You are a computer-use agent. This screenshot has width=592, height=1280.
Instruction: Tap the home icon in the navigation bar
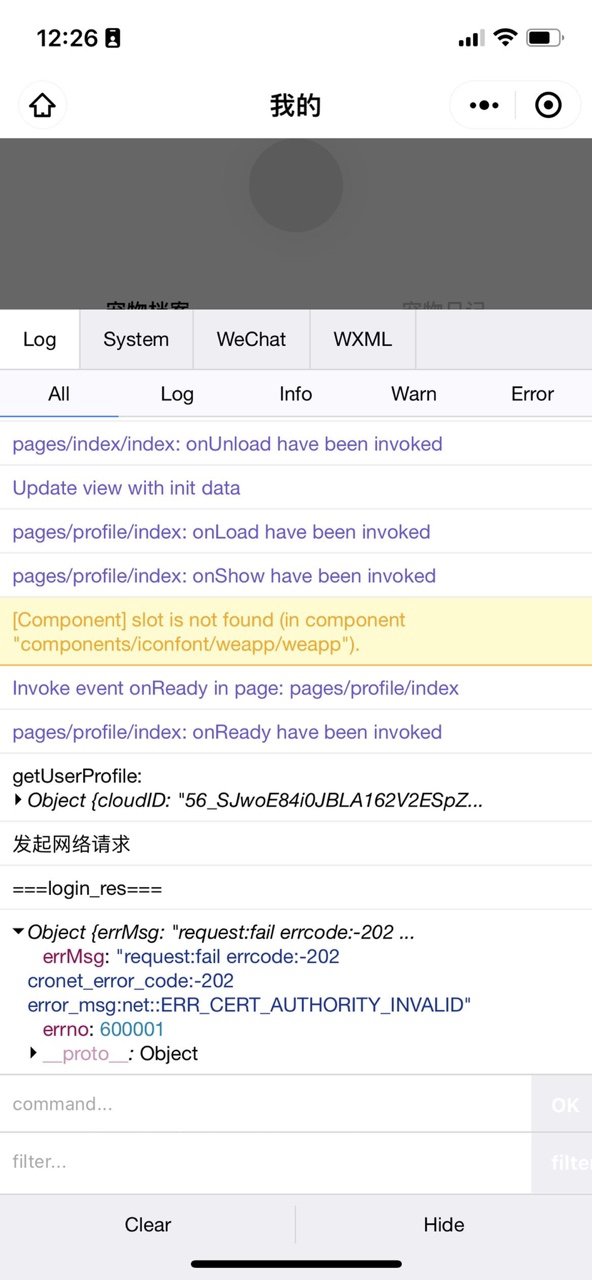[42, 105]
